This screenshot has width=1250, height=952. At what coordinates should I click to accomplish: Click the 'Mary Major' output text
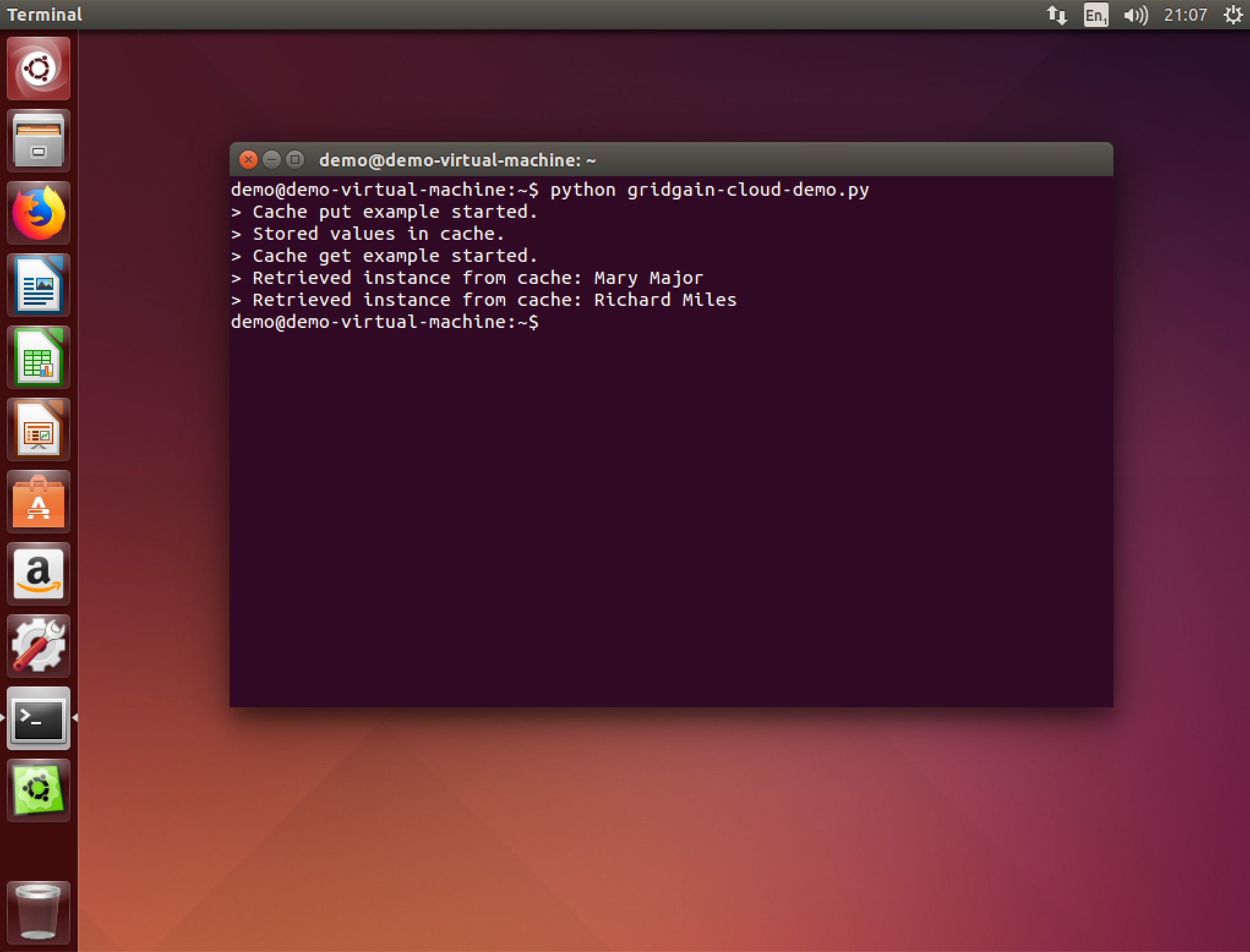pos(649,278)
